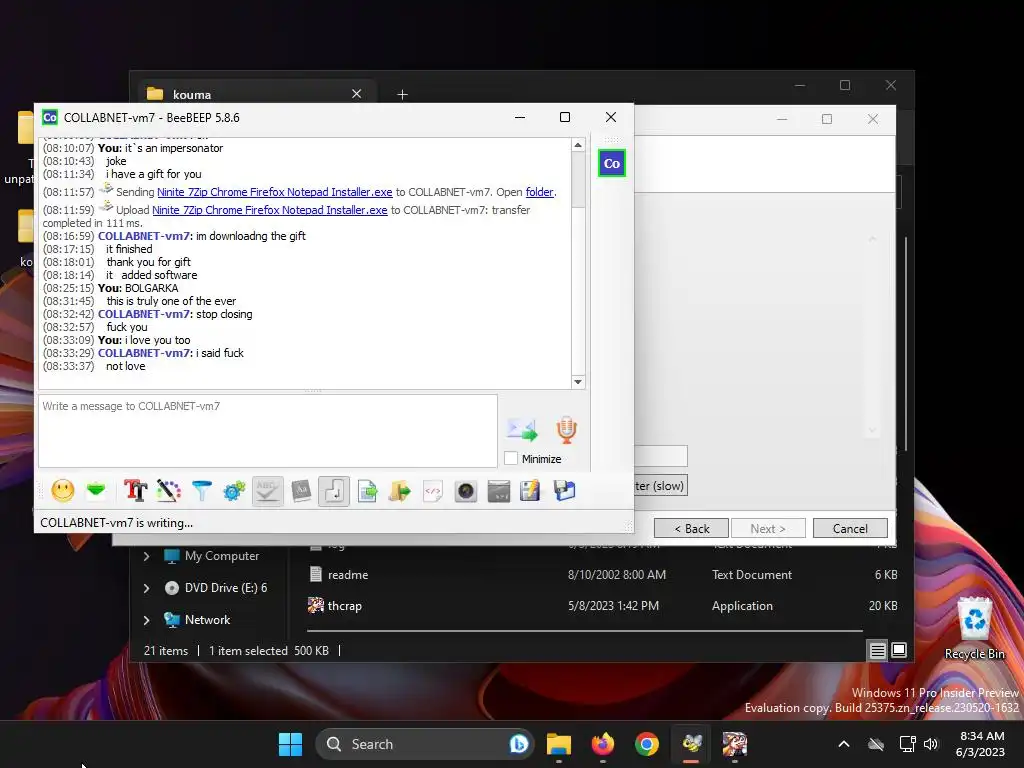Click BeeBEEP bee icon on taskbar
Screen dimensions: 1024x768
(691, 744)
